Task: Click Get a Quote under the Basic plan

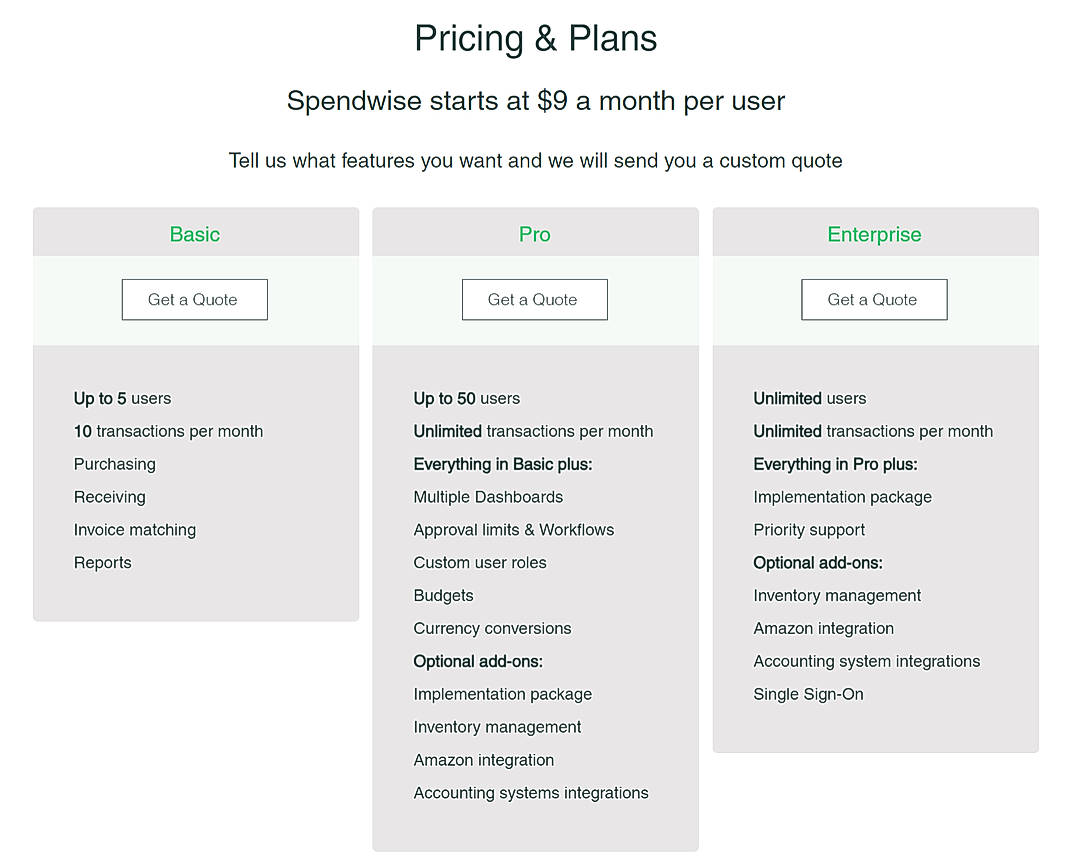Action: point(194,299)
